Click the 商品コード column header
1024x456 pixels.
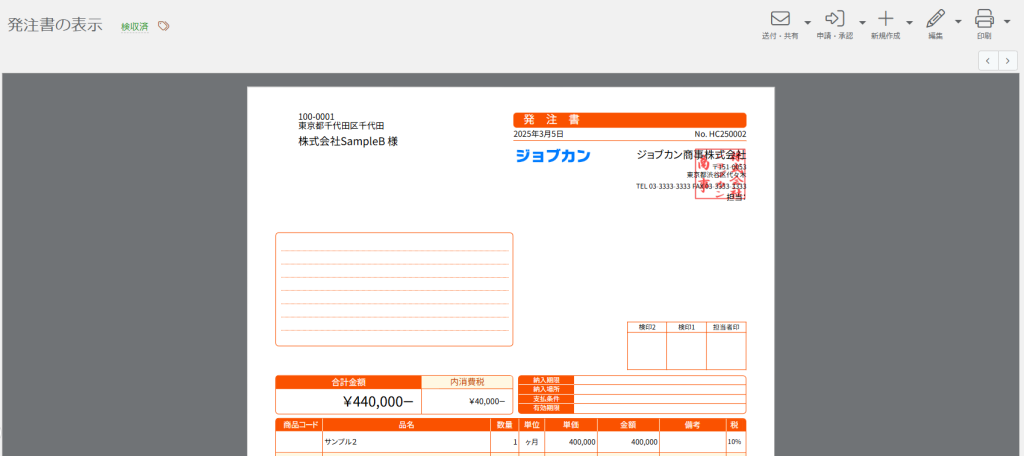point(299,425)
